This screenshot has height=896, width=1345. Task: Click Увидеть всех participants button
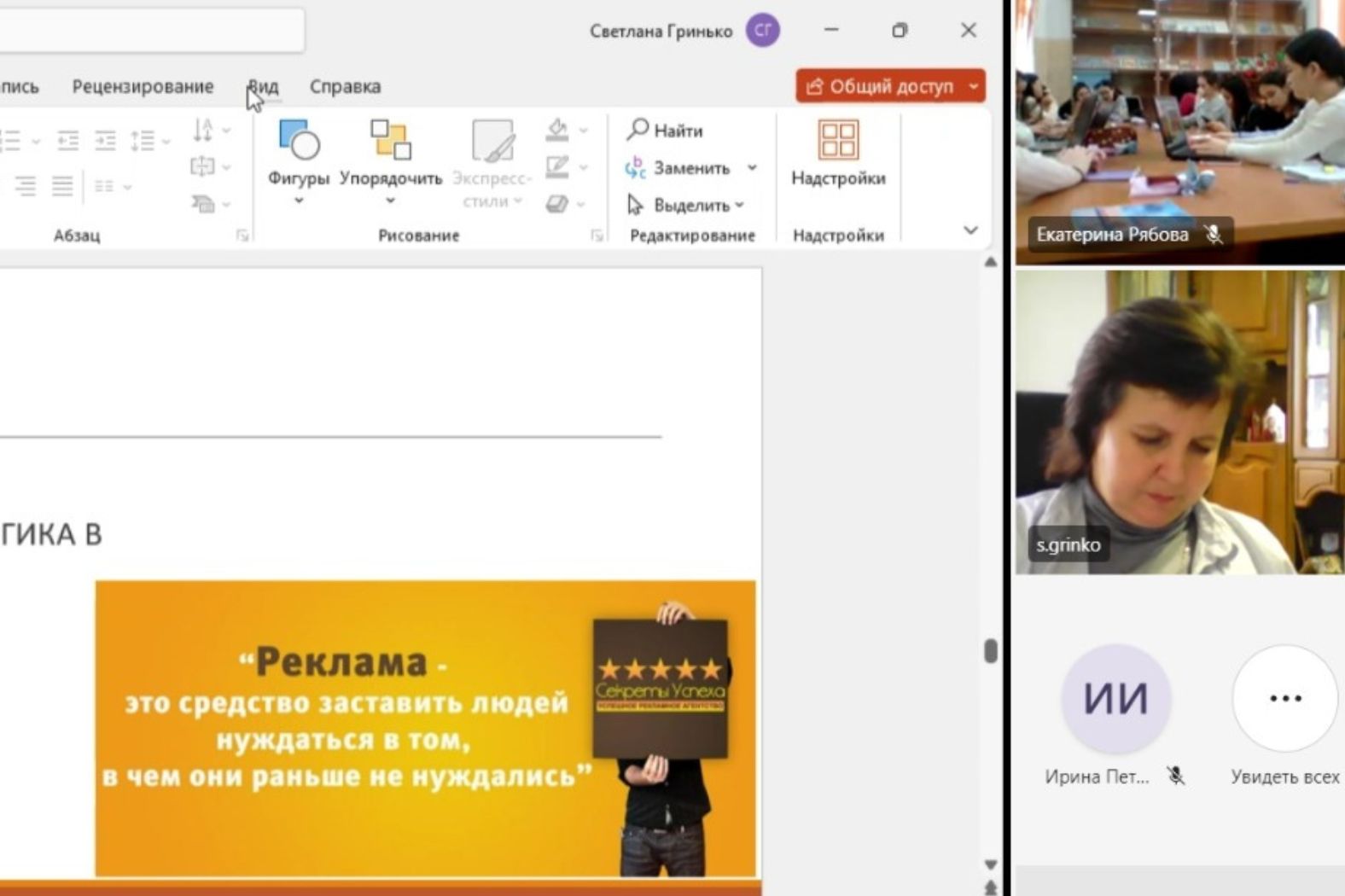click(1284, 700)
